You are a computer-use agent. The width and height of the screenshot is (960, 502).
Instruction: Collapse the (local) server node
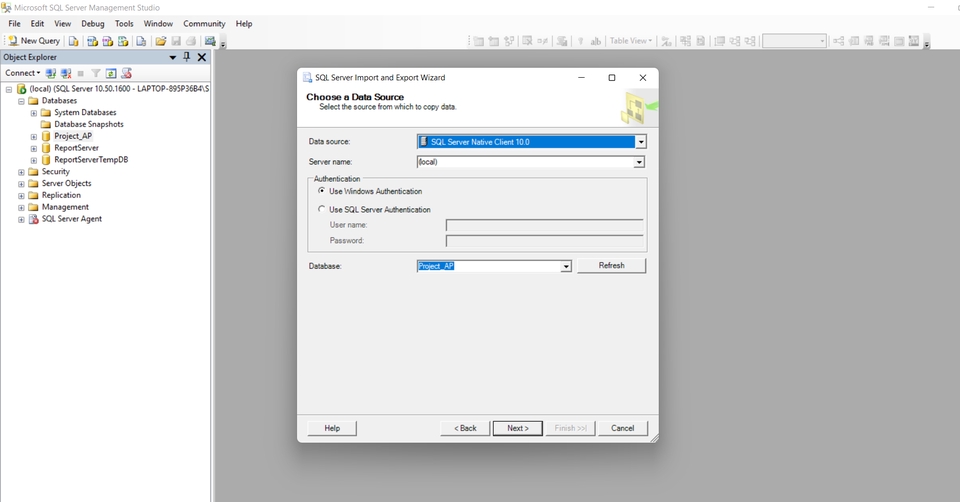tap(9, 89)
